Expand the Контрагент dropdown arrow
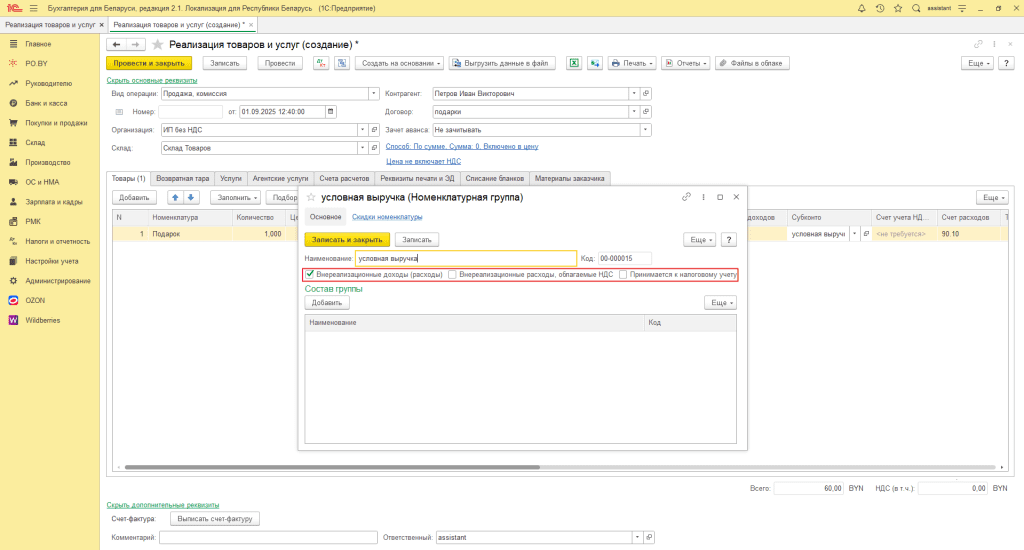Viewport: 1024px width, 550px height. tap(633, 93)
